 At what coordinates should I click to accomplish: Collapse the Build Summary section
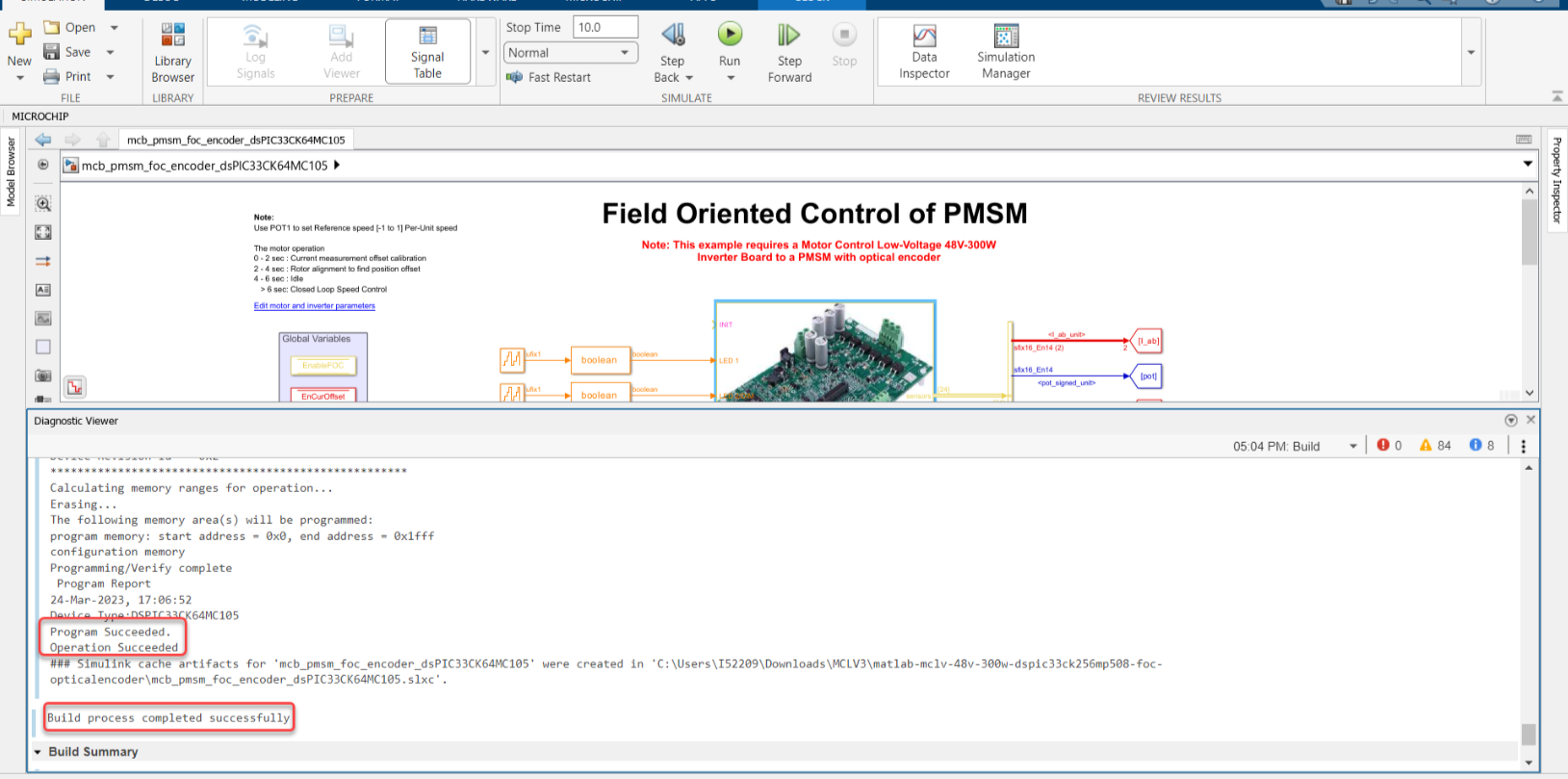click(38, 752)
